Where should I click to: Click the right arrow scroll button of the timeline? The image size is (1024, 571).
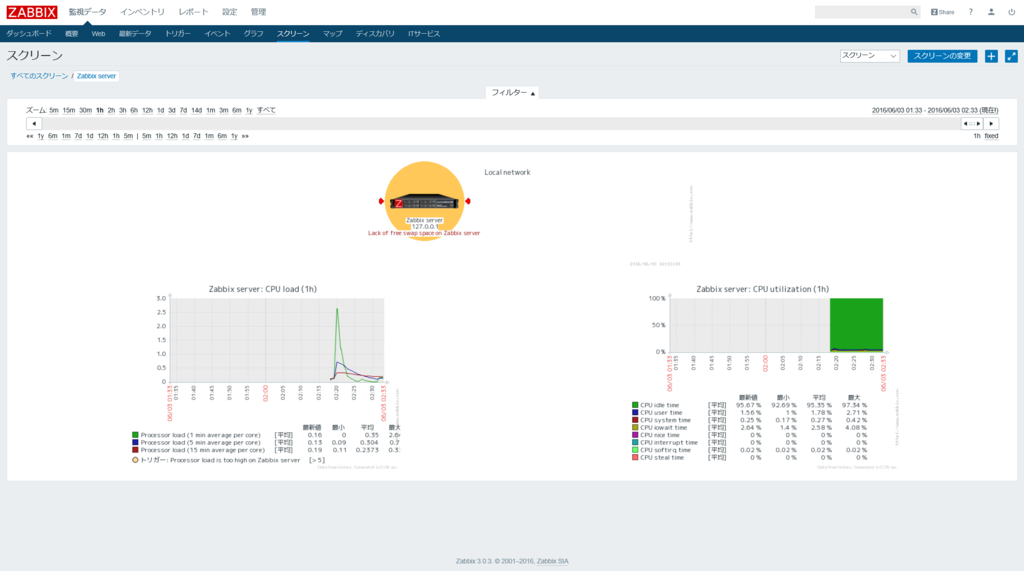[x=991, y=123]
